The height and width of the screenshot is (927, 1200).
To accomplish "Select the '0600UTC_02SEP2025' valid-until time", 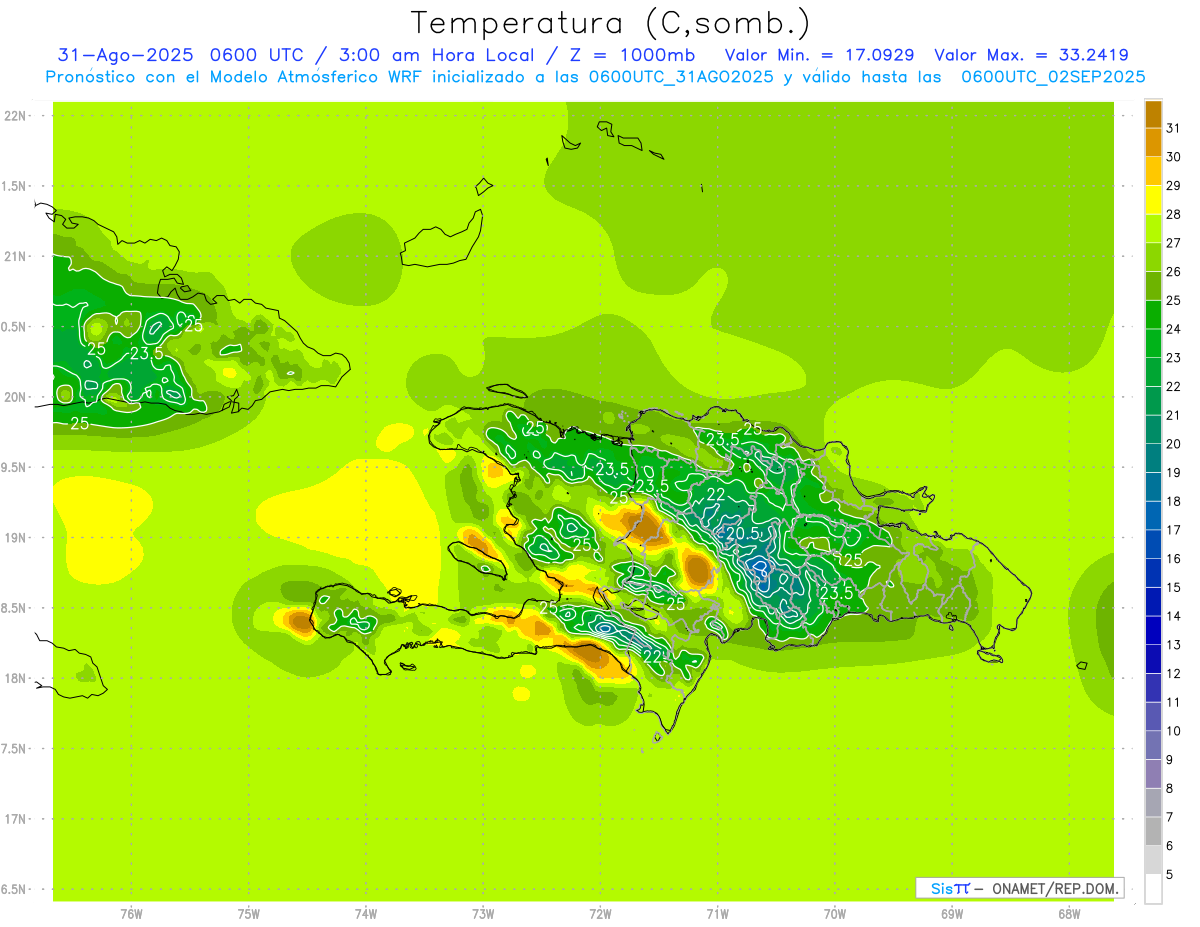I will pos(1053,77).
